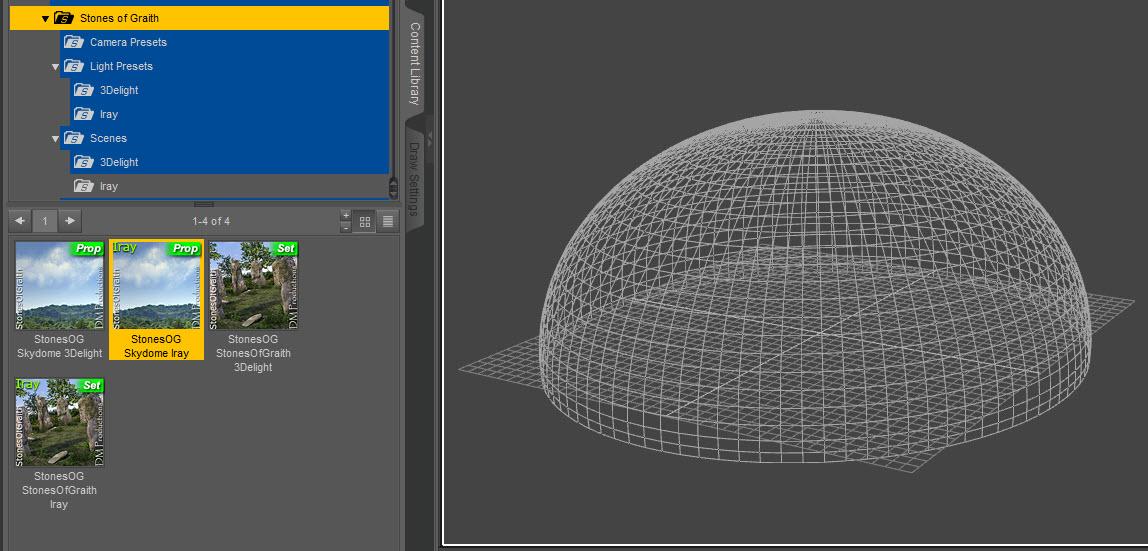Increase thumbnail size with plus button
Screen dimensions: 1148x551
click(x=346, y=216)
